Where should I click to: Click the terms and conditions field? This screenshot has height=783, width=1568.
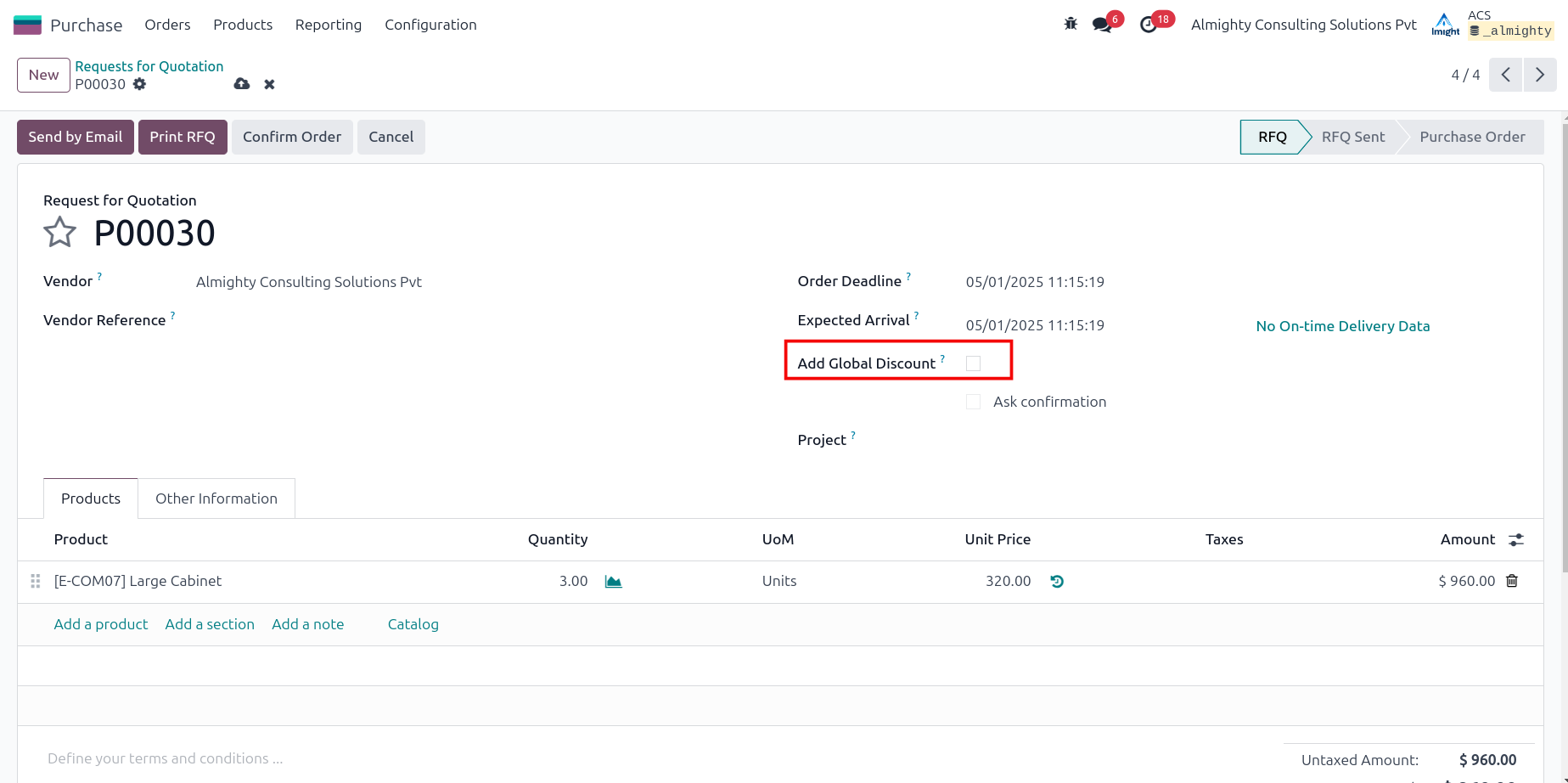point(166,758)
